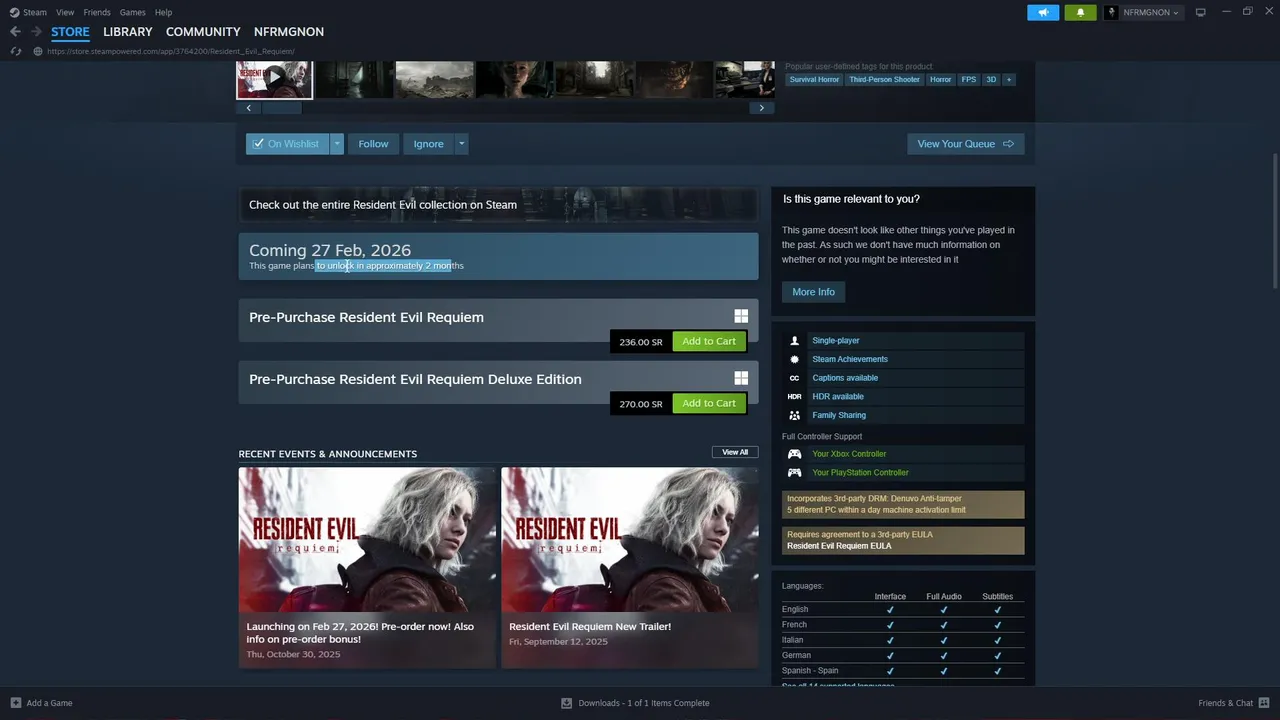Click the carousel left arrow
The width and height of the screenshot is (1280, 720).
(x=248, y=108)
